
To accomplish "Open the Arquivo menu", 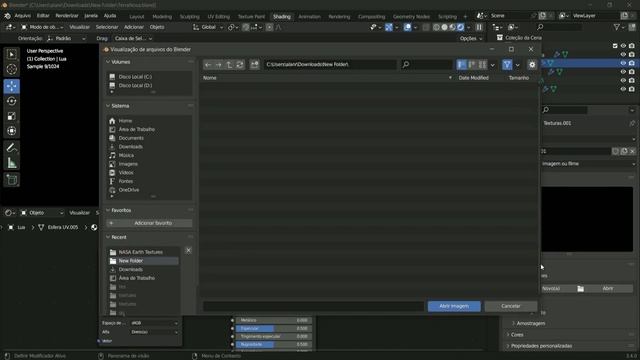I will (x=22, y=16).
